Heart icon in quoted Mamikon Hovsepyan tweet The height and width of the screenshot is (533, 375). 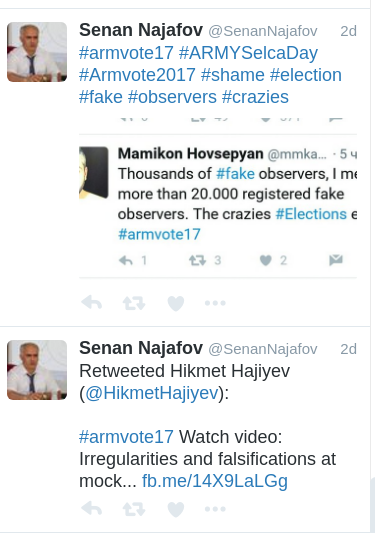pos(266,260)
